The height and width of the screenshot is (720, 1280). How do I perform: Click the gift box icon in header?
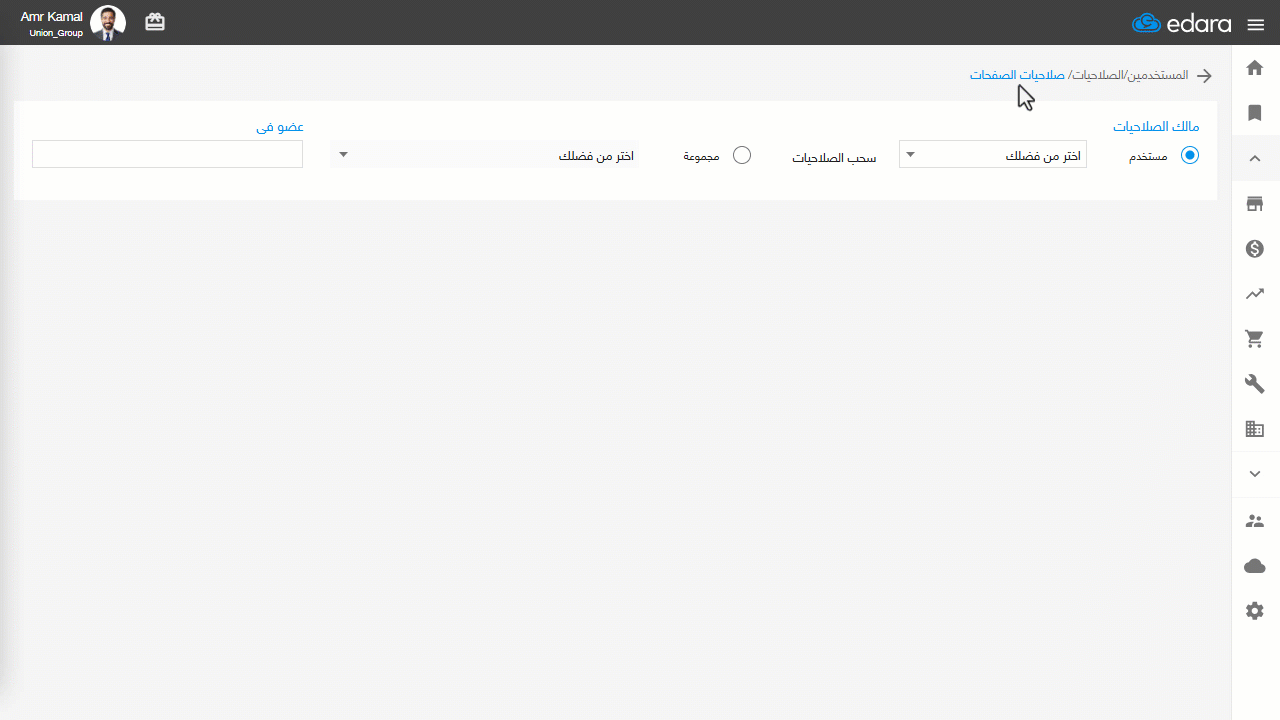point(155,22)
